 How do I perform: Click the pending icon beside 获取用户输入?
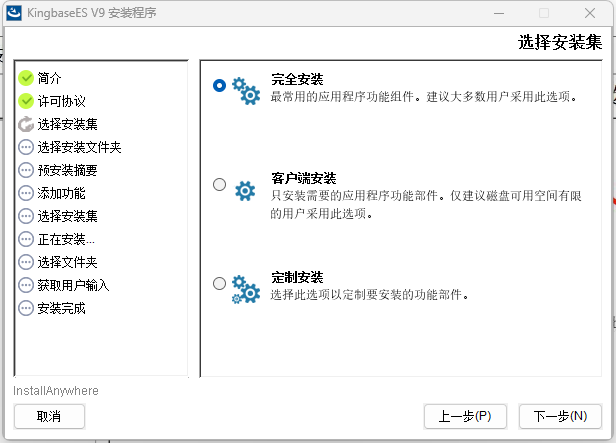click(x=26, y=285)
